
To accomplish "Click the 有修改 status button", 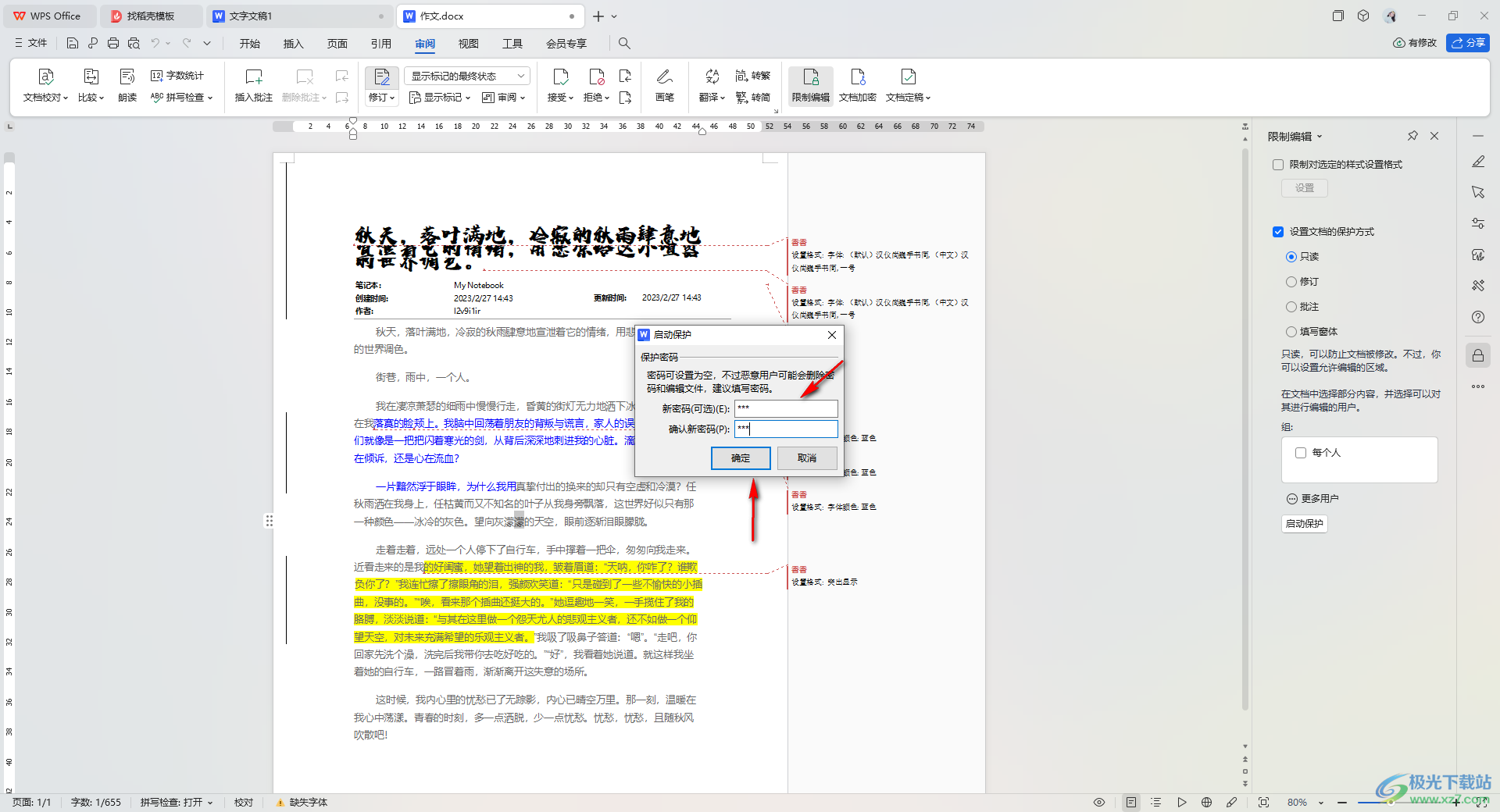I will point(1415,43).
